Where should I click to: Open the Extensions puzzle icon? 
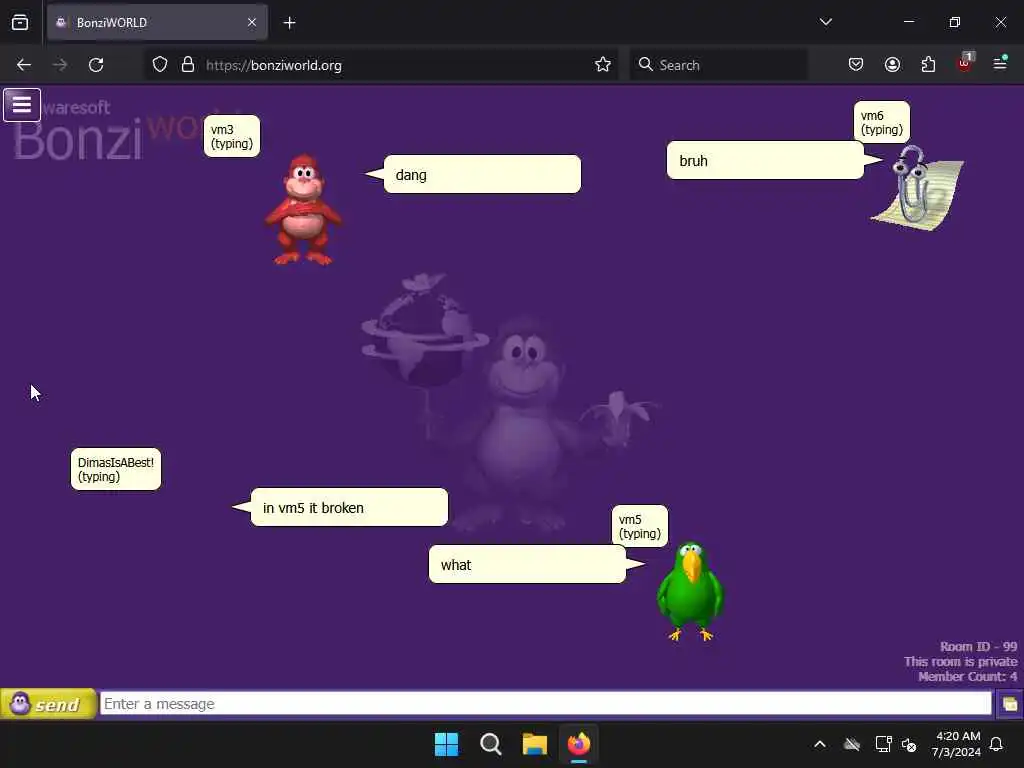pyautogui.click(x=928, y=65)
